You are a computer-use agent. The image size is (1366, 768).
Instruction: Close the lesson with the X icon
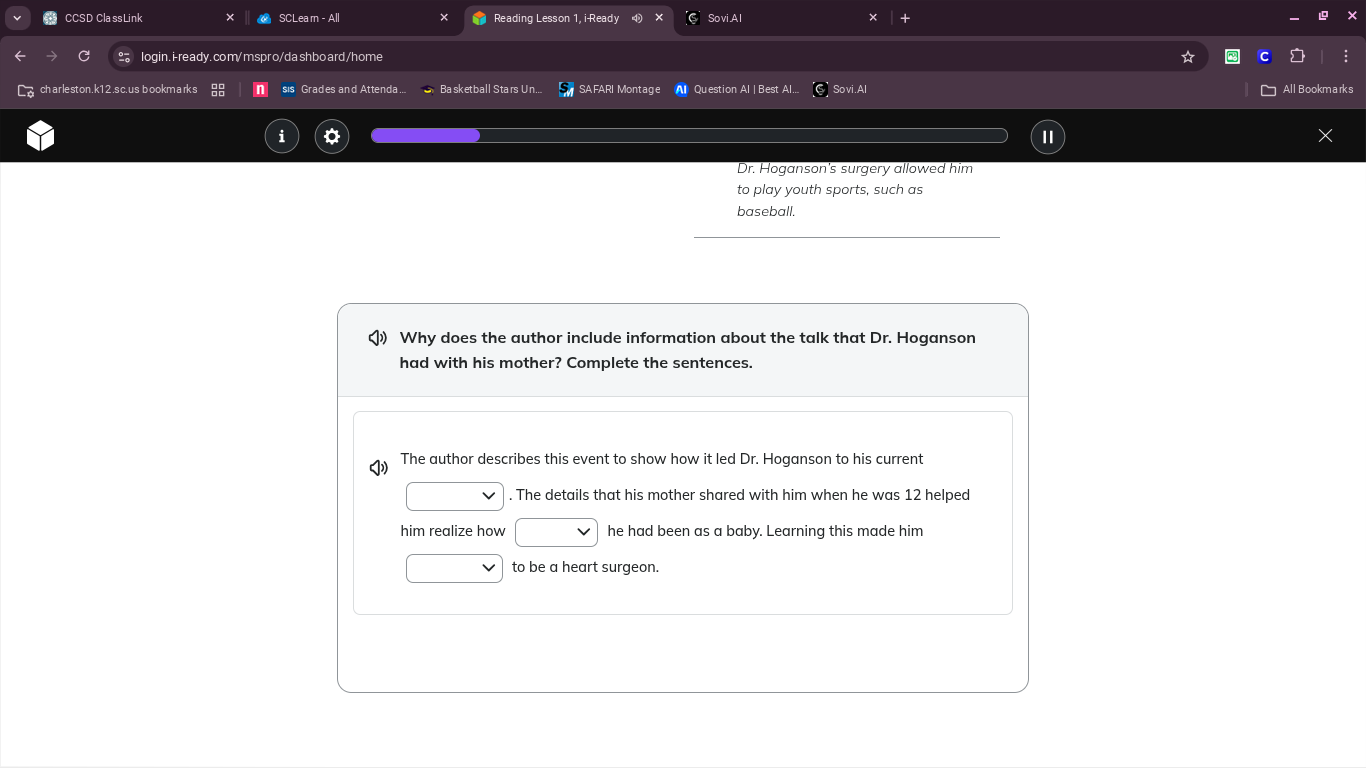tap(1325, 136)
